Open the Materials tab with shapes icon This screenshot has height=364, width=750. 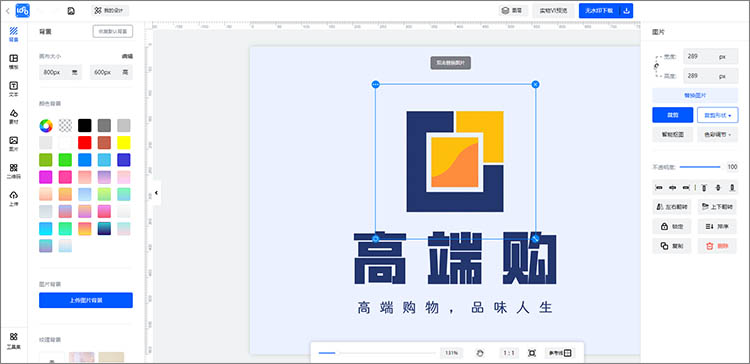(x=13, y=116)
